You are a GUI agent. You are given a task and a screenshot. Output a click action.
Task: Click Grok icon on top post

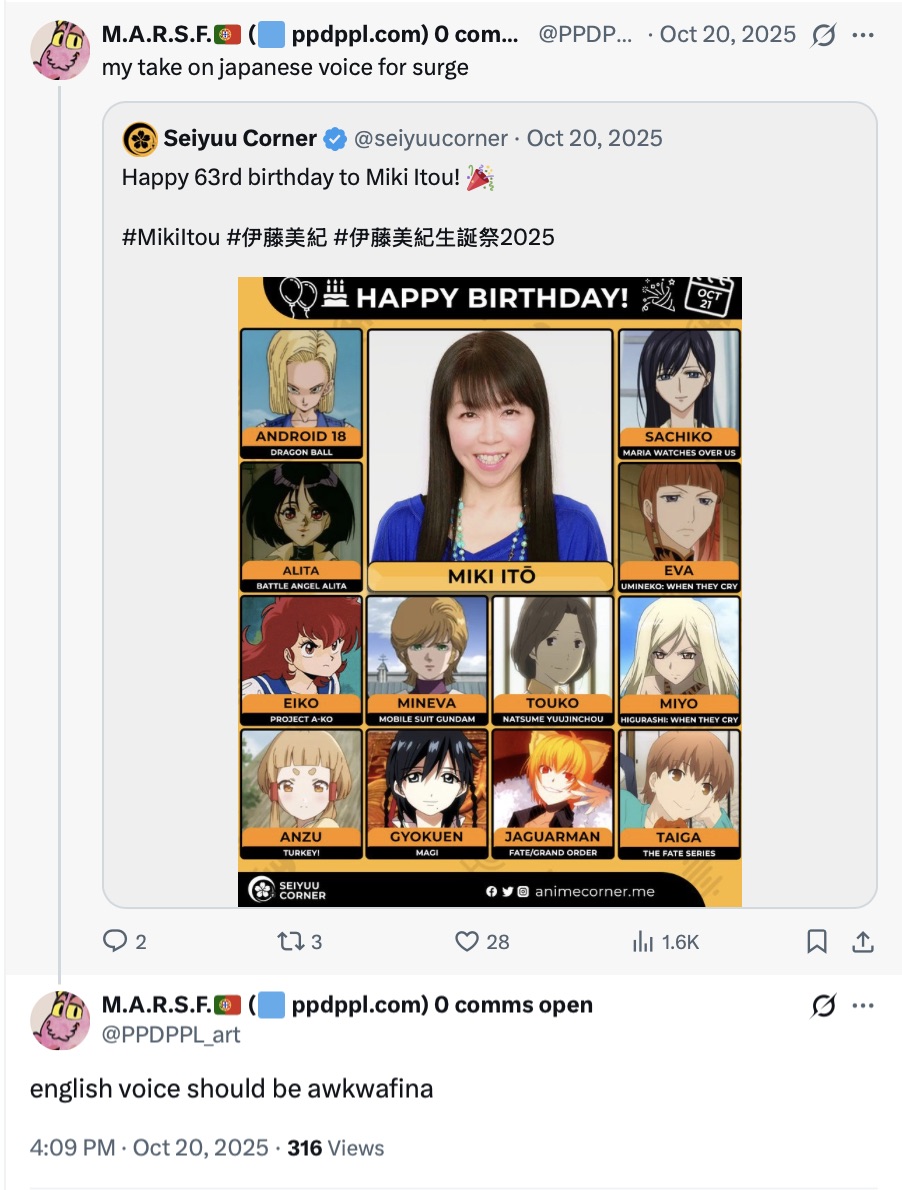pyautogui.click(x=823, y=35)
